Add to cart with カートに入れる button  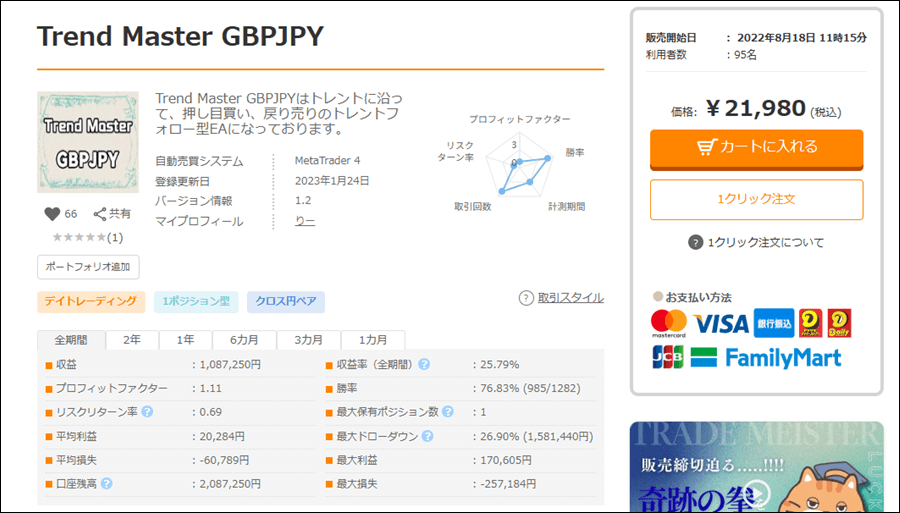tap(756, 147)
